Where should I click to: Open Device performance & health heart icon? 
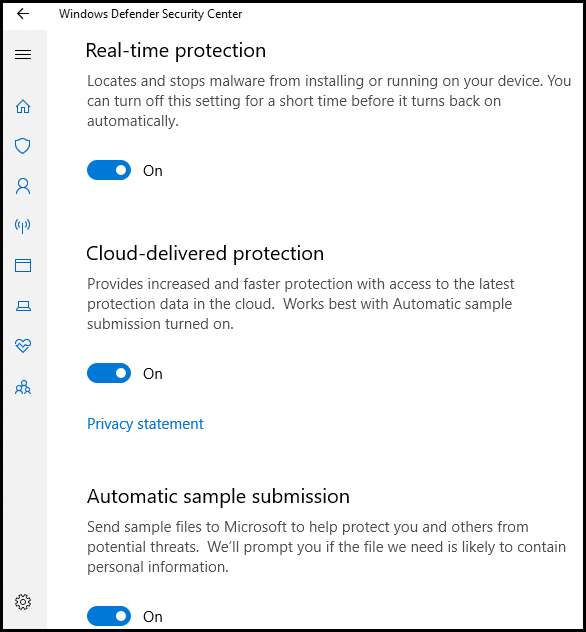click(x=23, y=345)
